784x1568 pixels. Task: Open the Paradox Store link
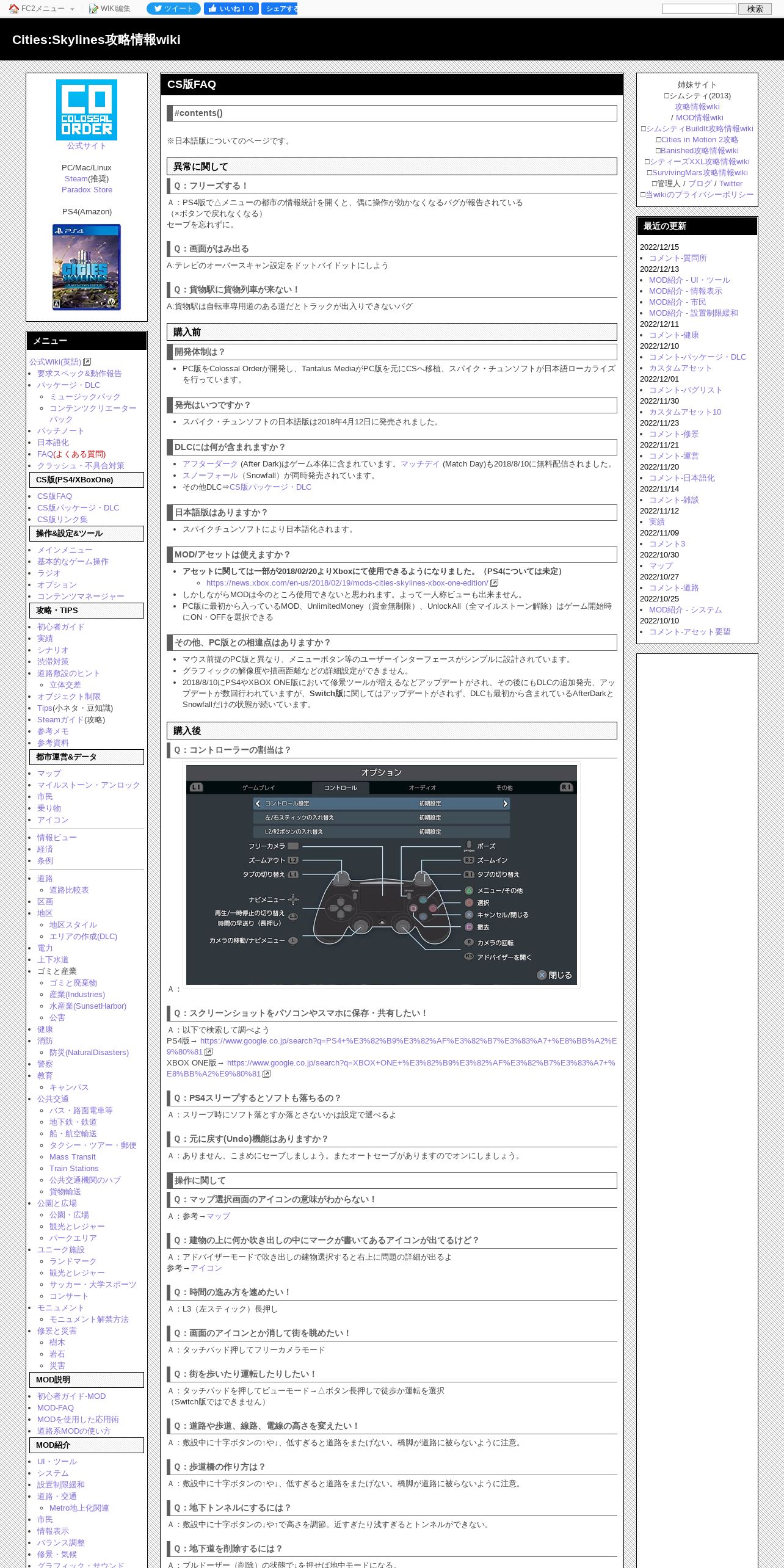87,189
